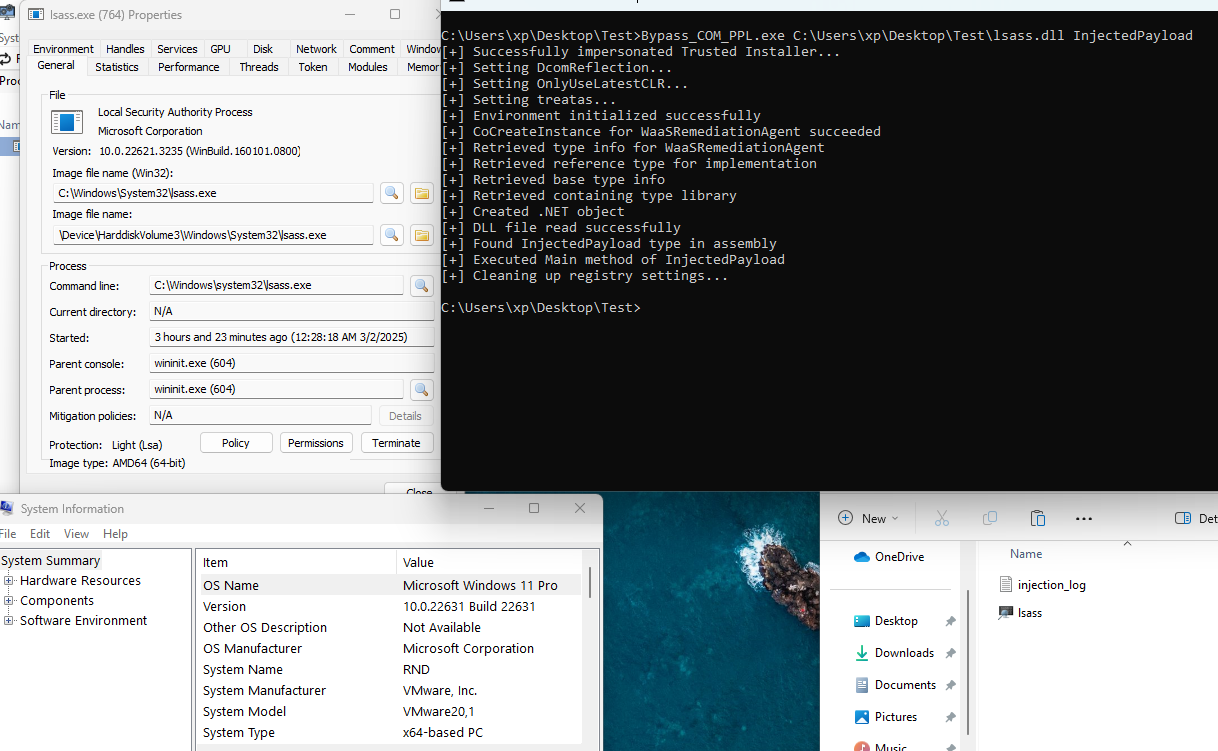Click the Paste clipboard icon in Explorer
The width and height of the screenshot is (1218, 751).
(x=1038, y=518)
